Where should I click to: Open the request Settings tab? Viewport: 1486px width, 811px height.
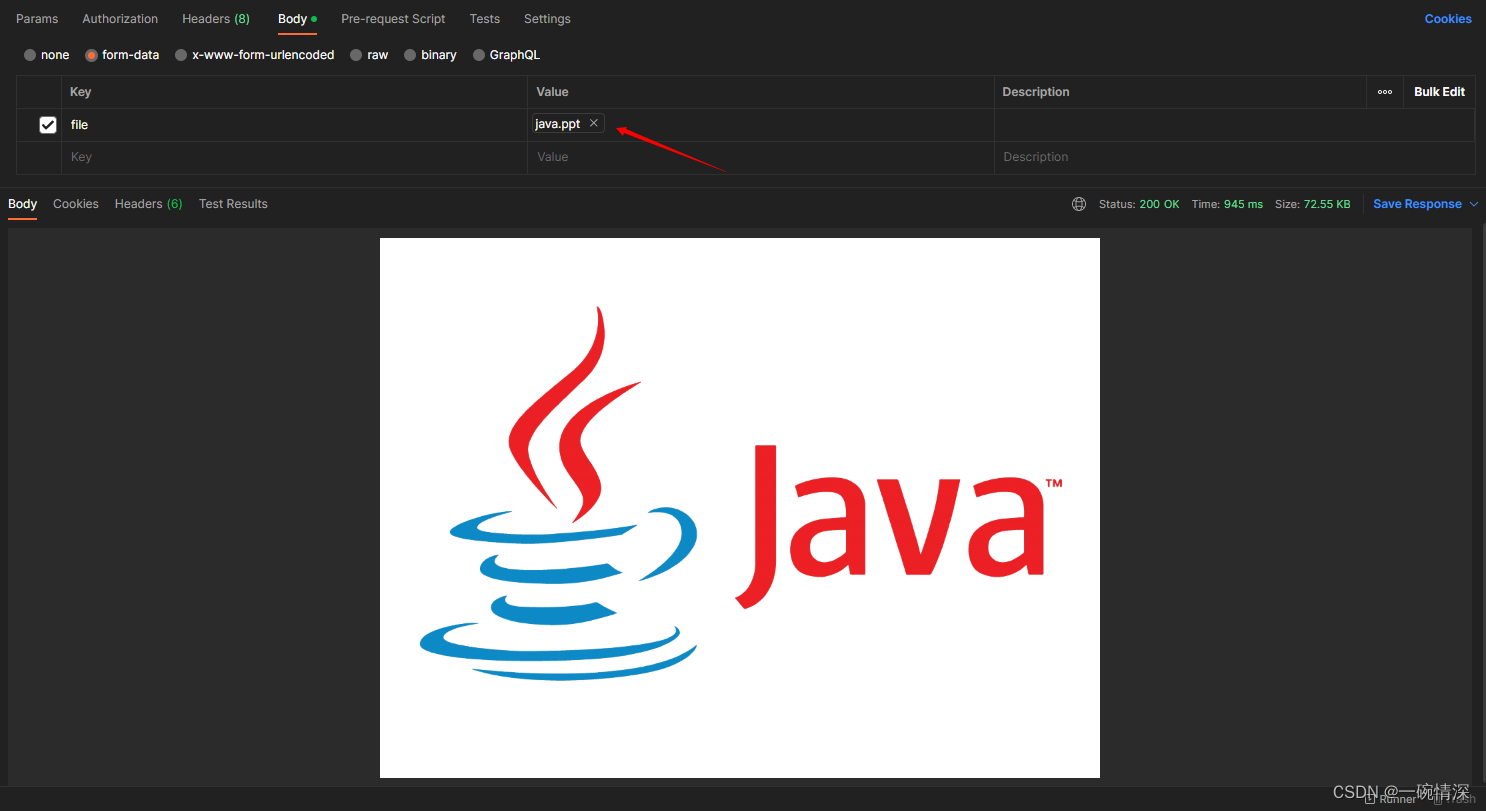tap(547, 19)
